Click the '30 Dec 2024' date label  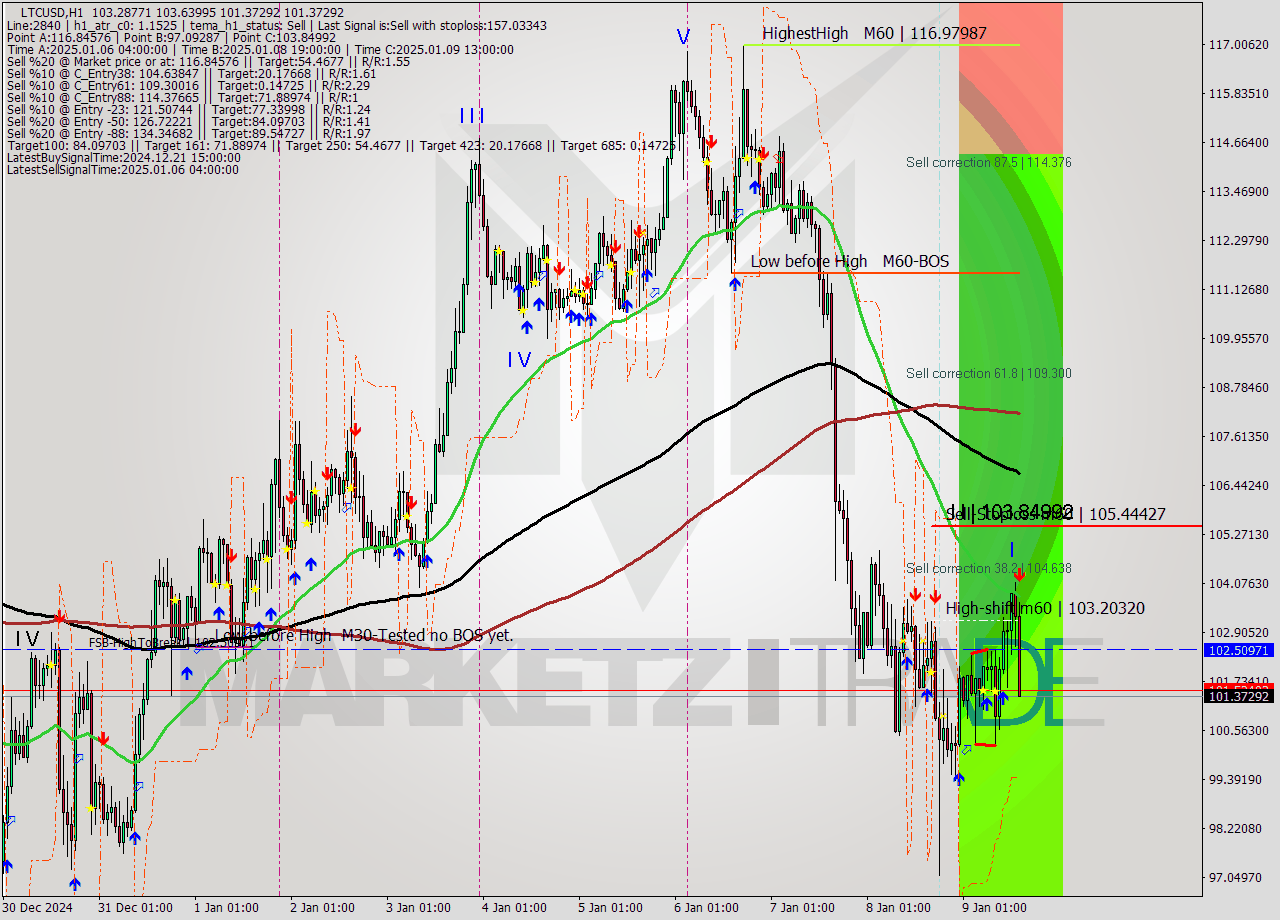(x=37, y=908)
